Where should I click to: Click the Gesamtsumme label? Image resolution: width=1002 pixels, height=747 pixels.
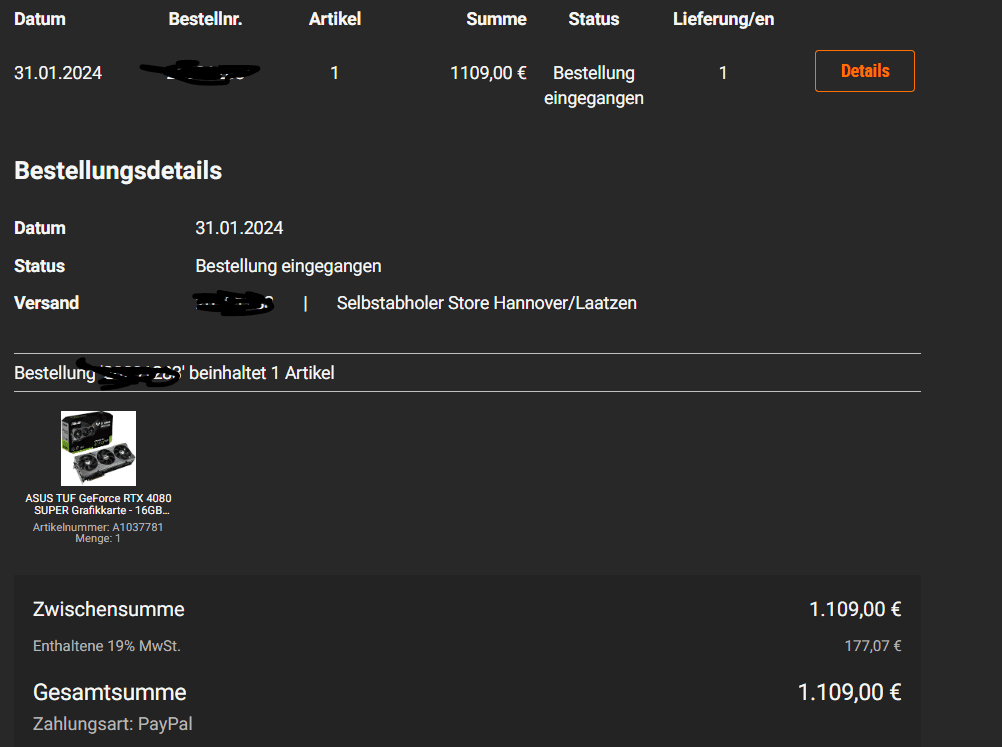109,692
